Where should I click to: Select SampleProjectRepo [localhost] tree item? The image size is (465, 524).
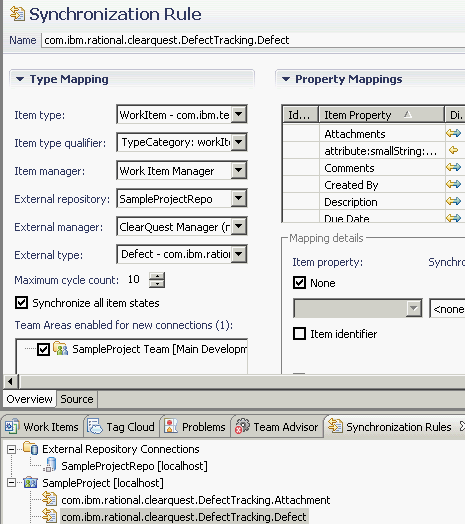134,466
